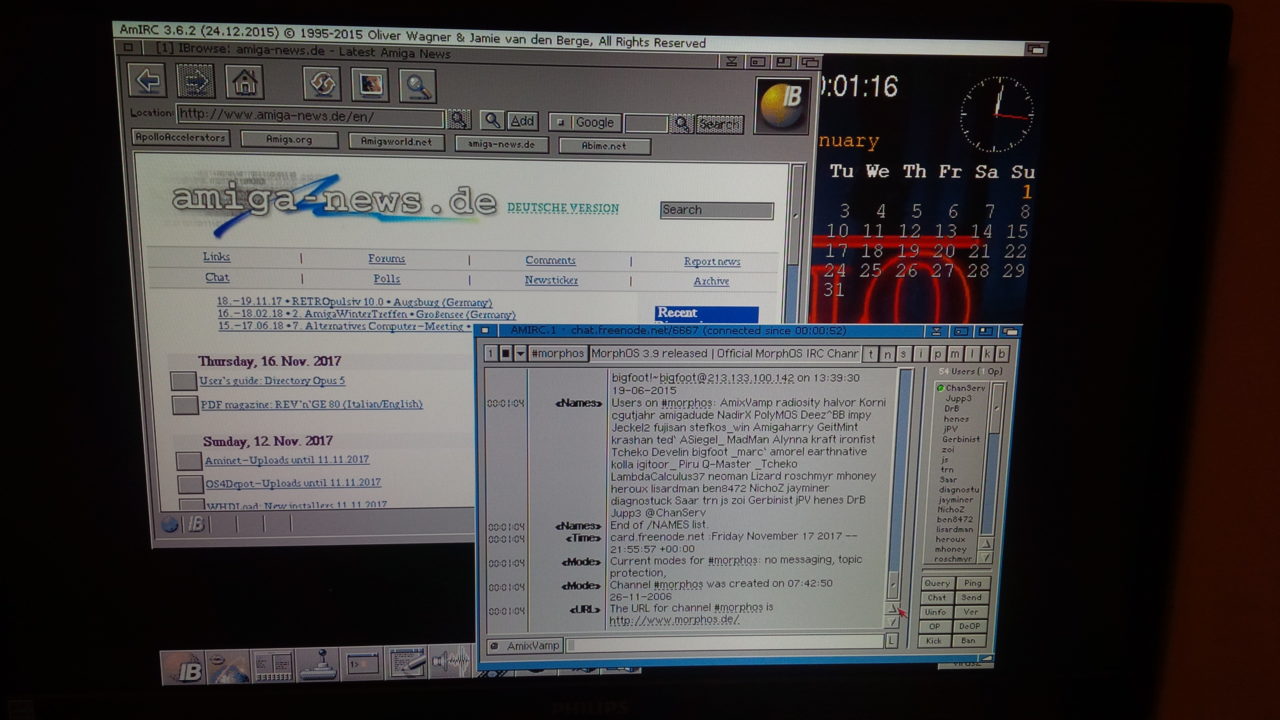
Task: Click the Location URL input field
Action: click(x=311, y=115)
